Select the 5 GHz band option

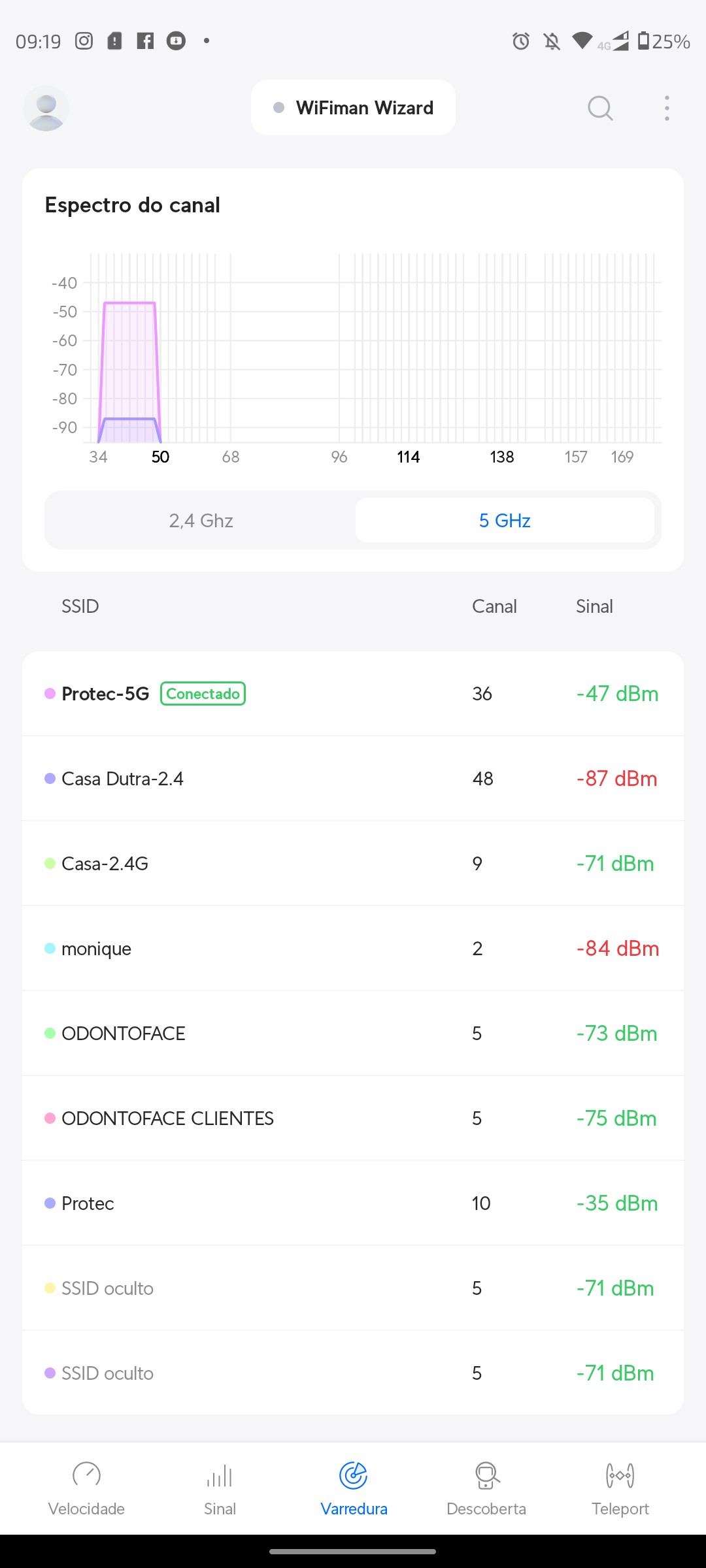point(505,521)
